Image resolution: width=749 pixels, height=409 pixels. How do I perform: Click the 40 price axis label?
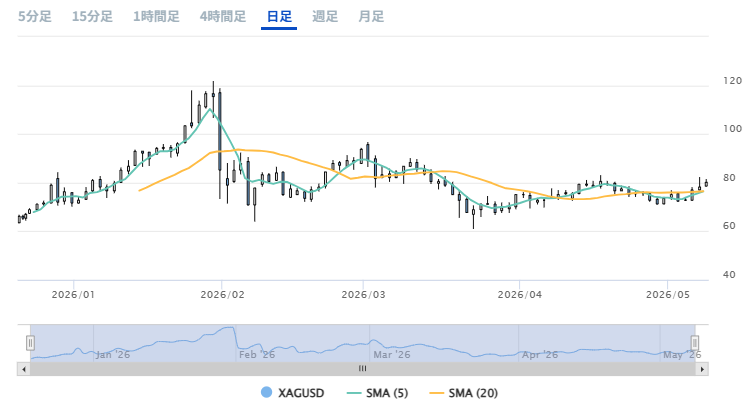click(x=729, y=275)
